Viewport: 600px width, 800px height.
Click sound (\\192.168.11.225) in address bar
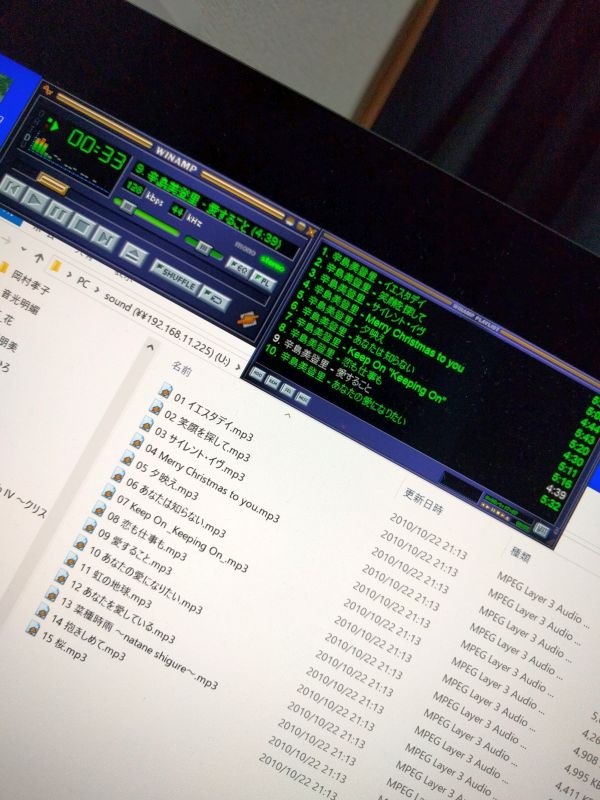coord(167,329)
